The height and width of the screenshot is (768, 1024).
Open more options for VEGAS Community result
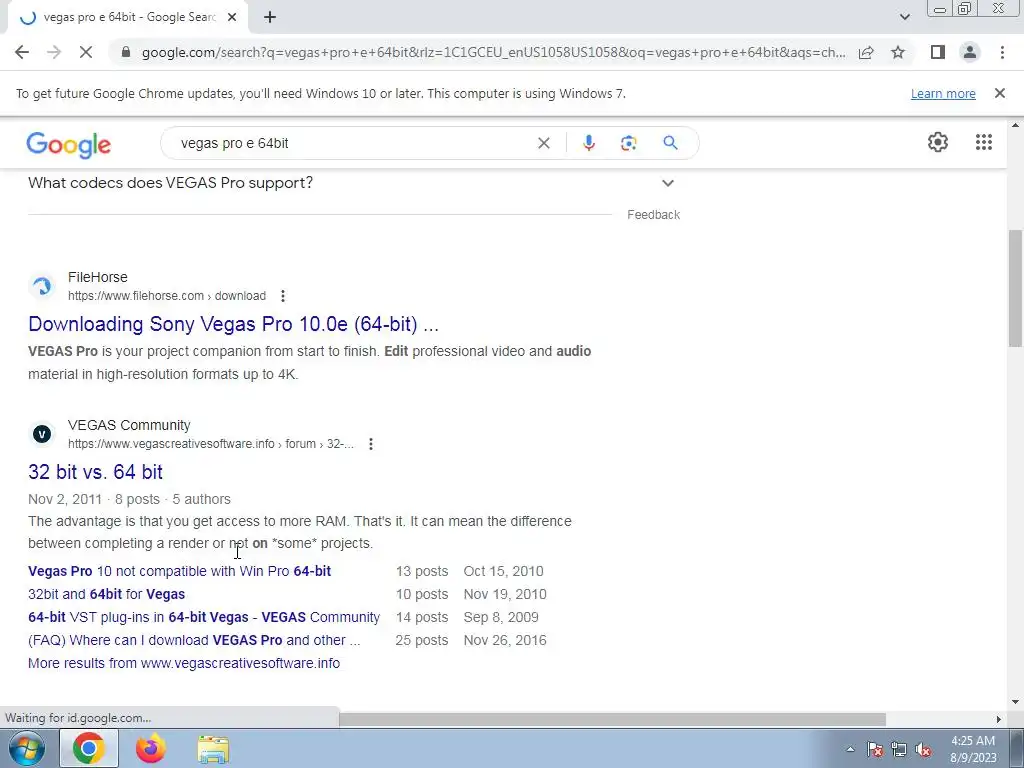click(371, 444)
